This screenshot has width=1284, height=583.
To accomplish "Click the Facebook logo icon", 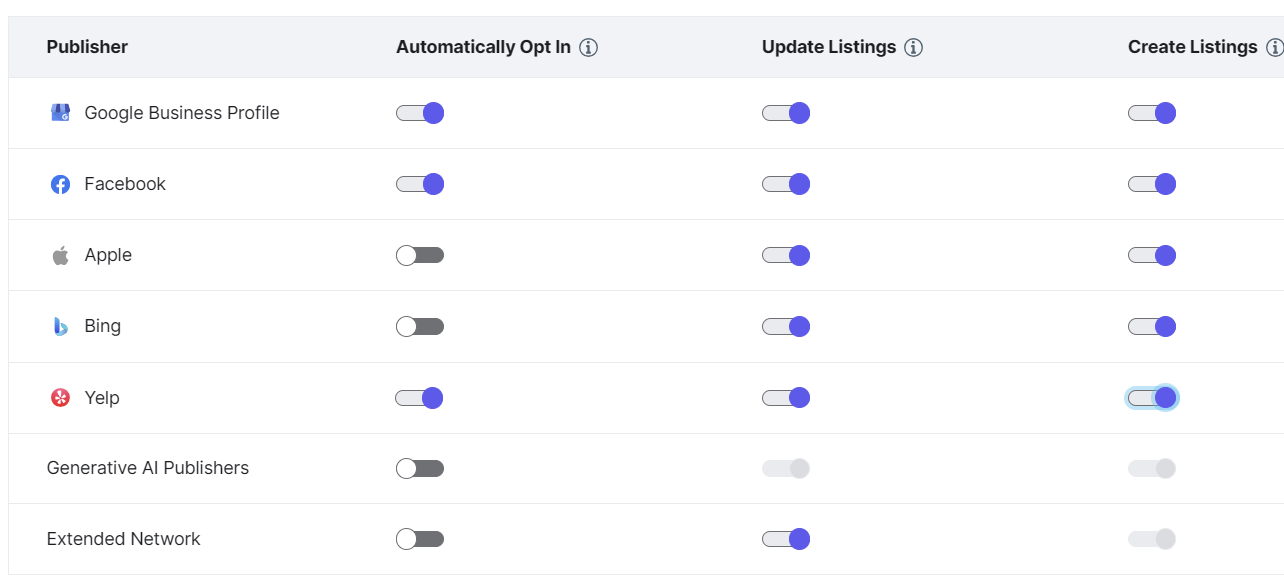I will (x=59, y=184).
